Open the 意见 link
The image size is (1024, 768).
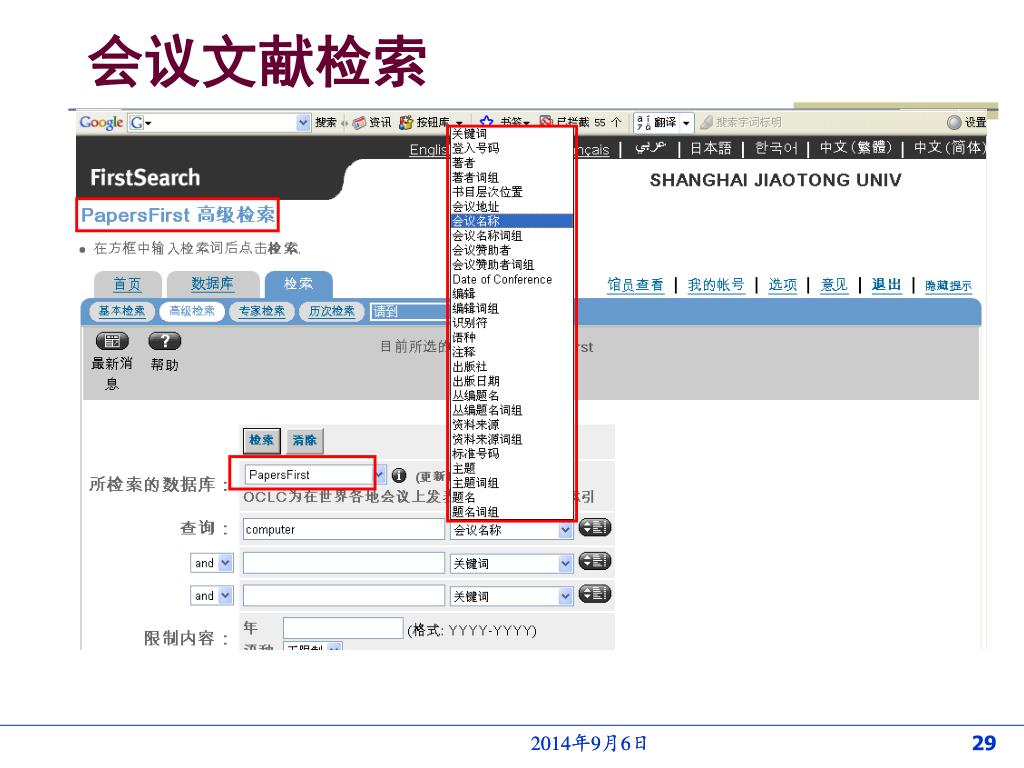coord(834,285)
